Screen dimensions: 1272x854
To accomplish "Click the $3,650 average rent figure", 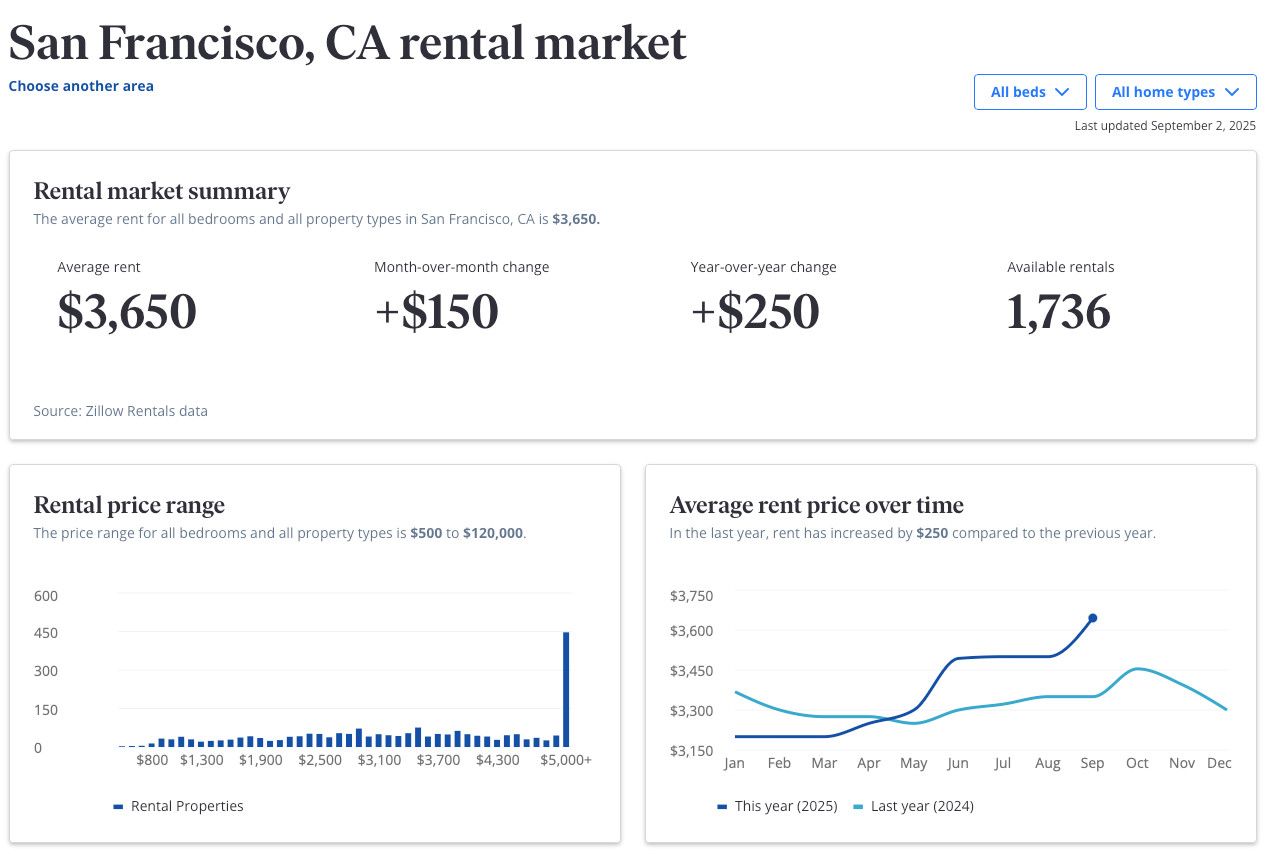I will coord(127,312).
